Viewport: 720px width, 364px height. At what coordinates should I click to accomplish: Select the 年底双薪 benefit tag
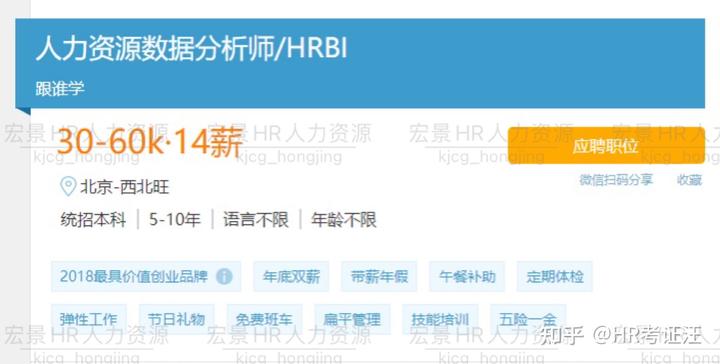tap(291, 276)
